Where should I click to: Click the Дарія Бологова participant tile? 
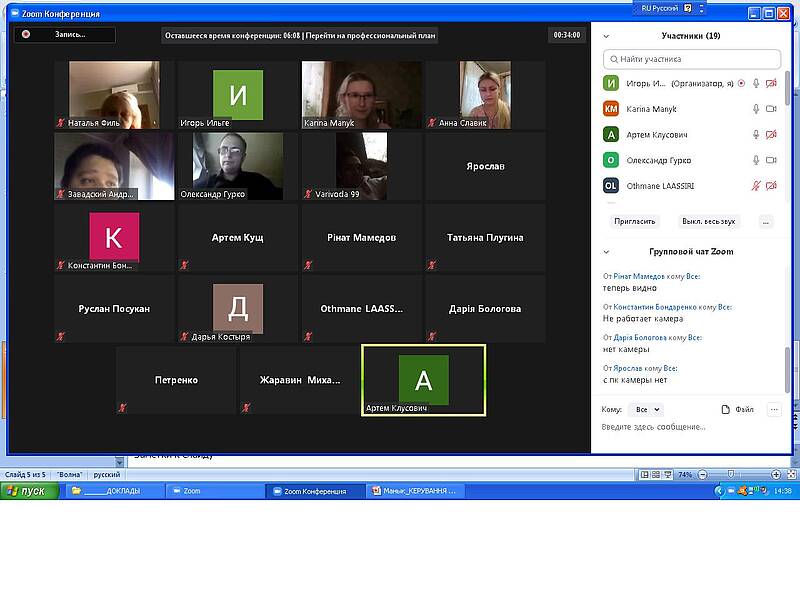[485, 309]
